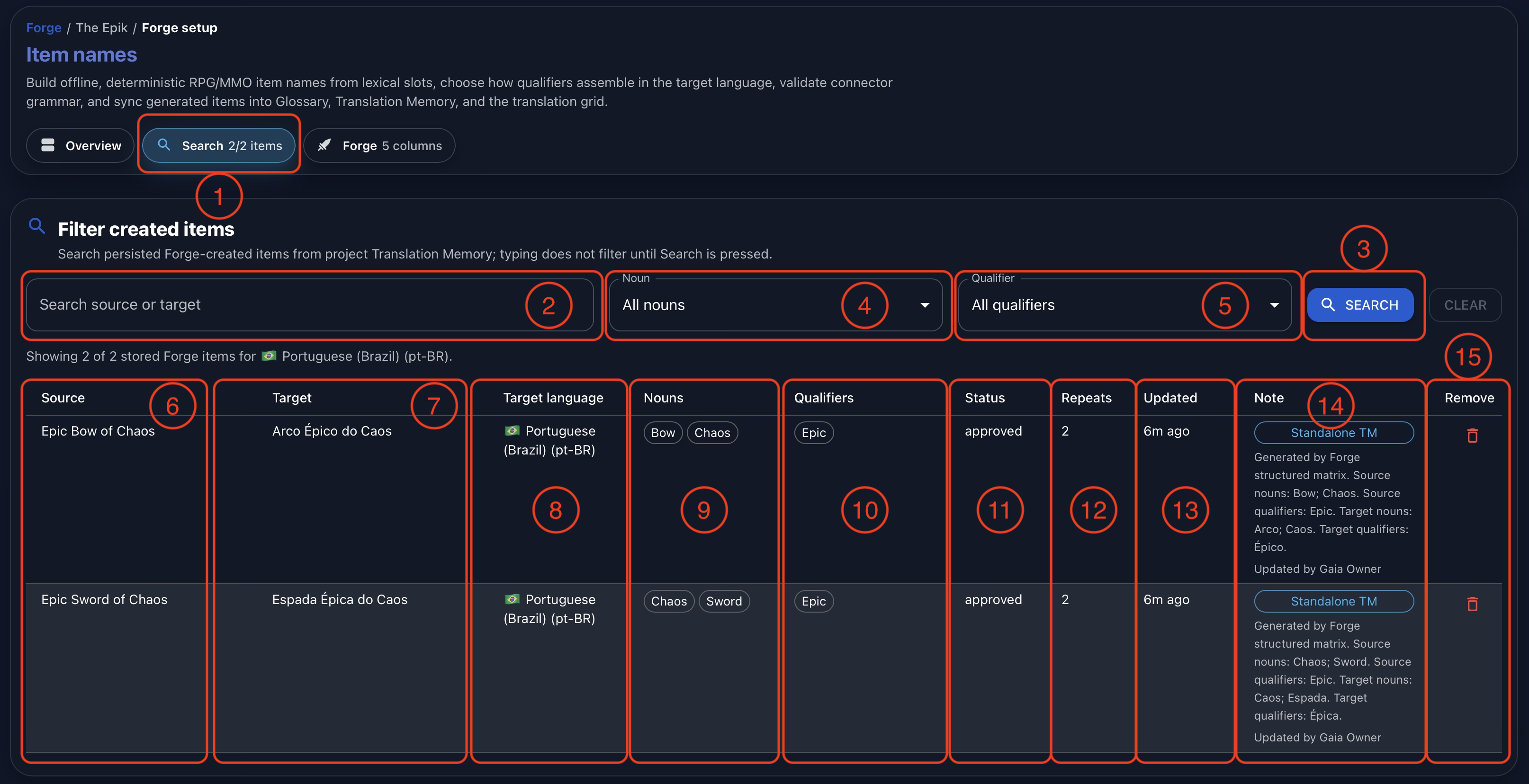Image resolution: width=1529 pixels, height=784 pixels.
Task: Click Epic qualifier chip in Epic Sword row
Action: tap(814, 601)
